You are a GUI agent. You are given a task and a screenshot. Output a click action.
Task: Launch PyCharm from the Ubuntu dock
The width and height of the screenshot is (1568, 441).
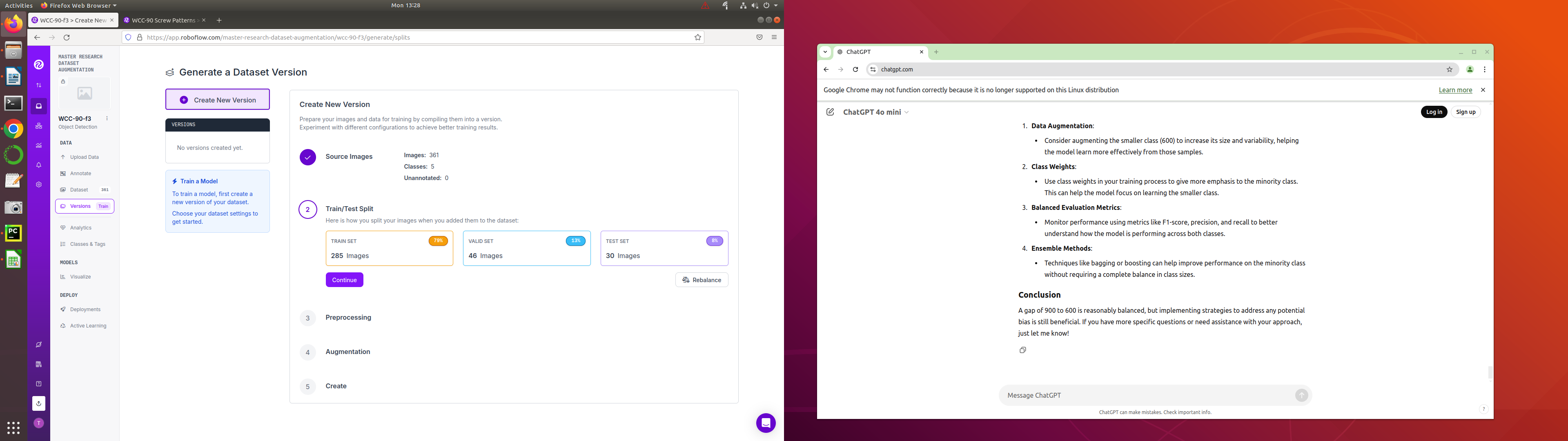click(x=13, y=233)
